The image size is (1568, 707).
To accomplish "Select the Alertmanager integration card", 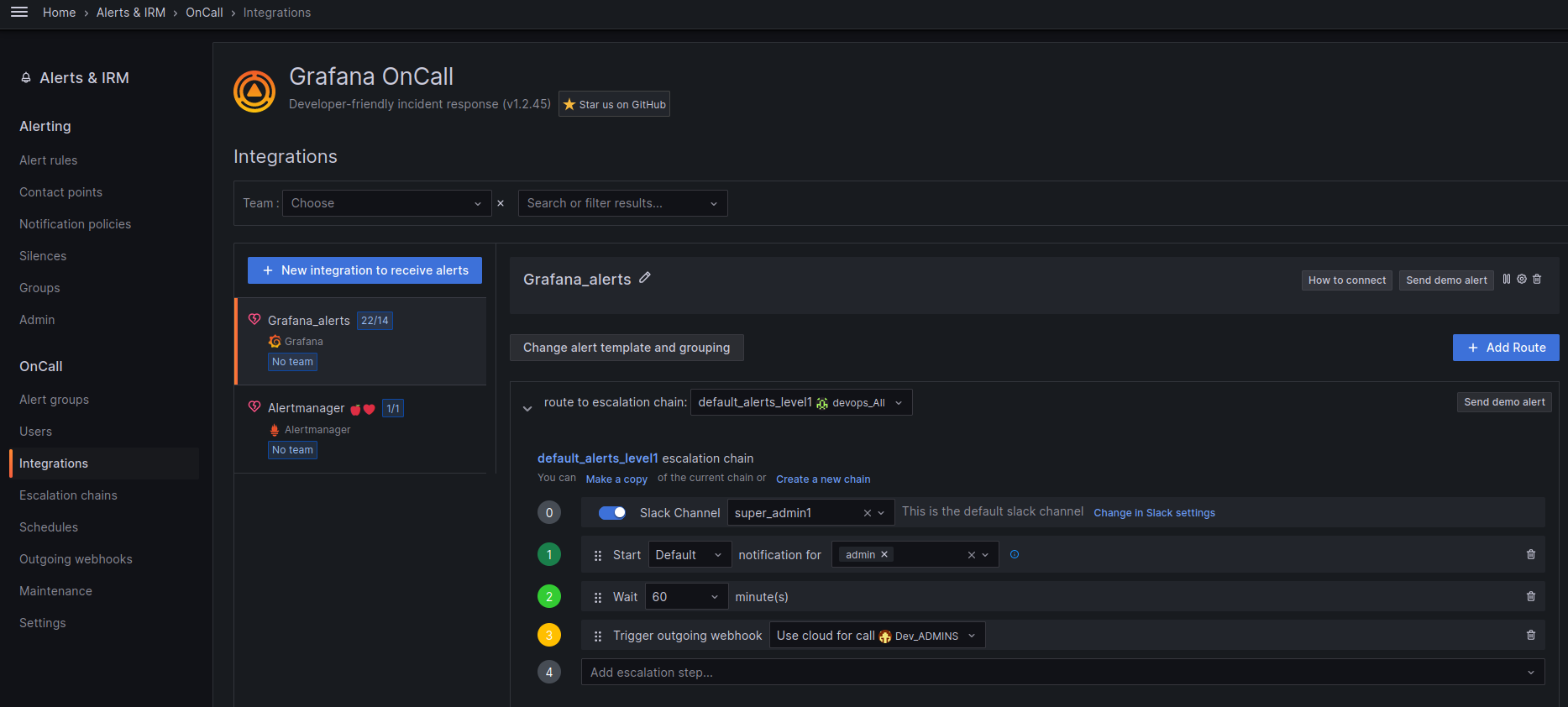I will click(x=360, y=429).
